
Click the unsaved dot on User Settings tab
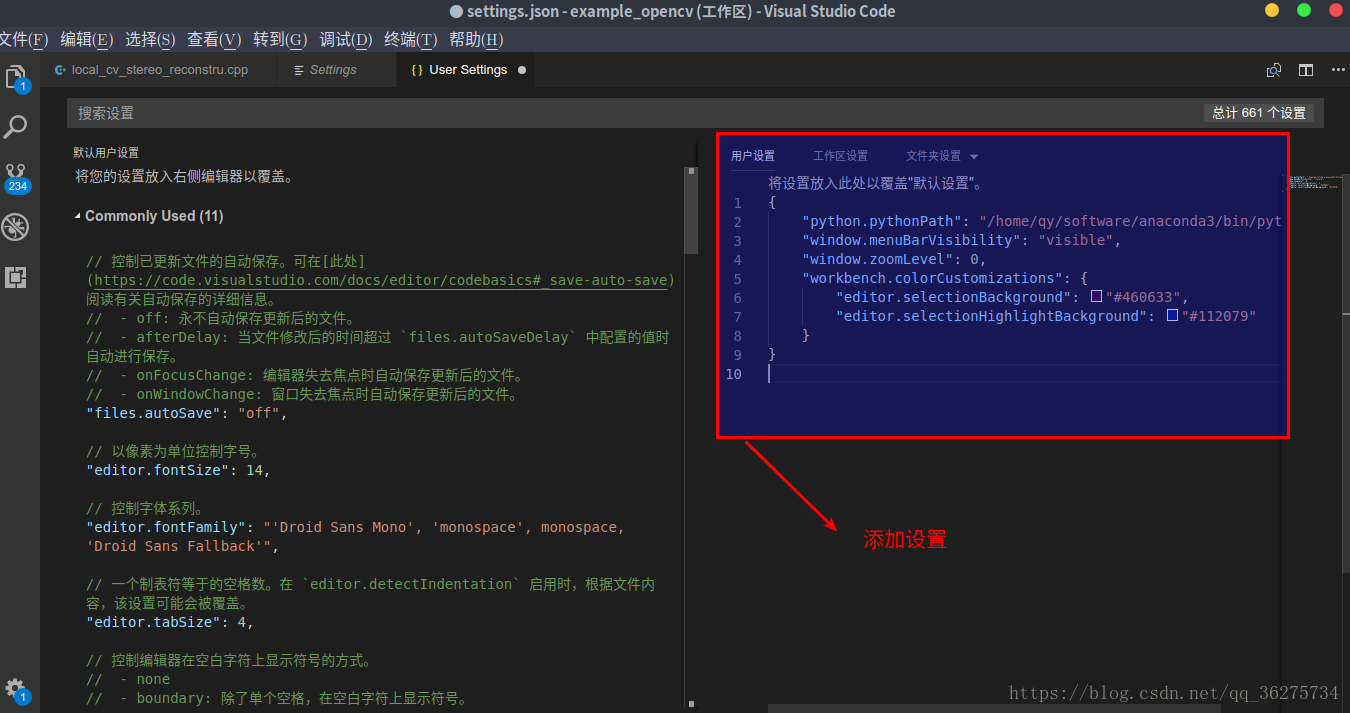[522, 70]
